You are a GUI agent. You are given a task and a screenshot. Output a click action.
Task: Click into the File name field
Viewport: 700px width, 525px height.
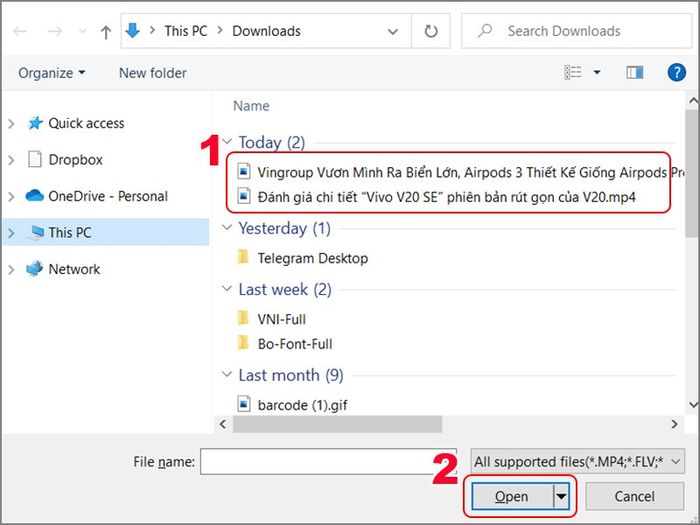328,462
